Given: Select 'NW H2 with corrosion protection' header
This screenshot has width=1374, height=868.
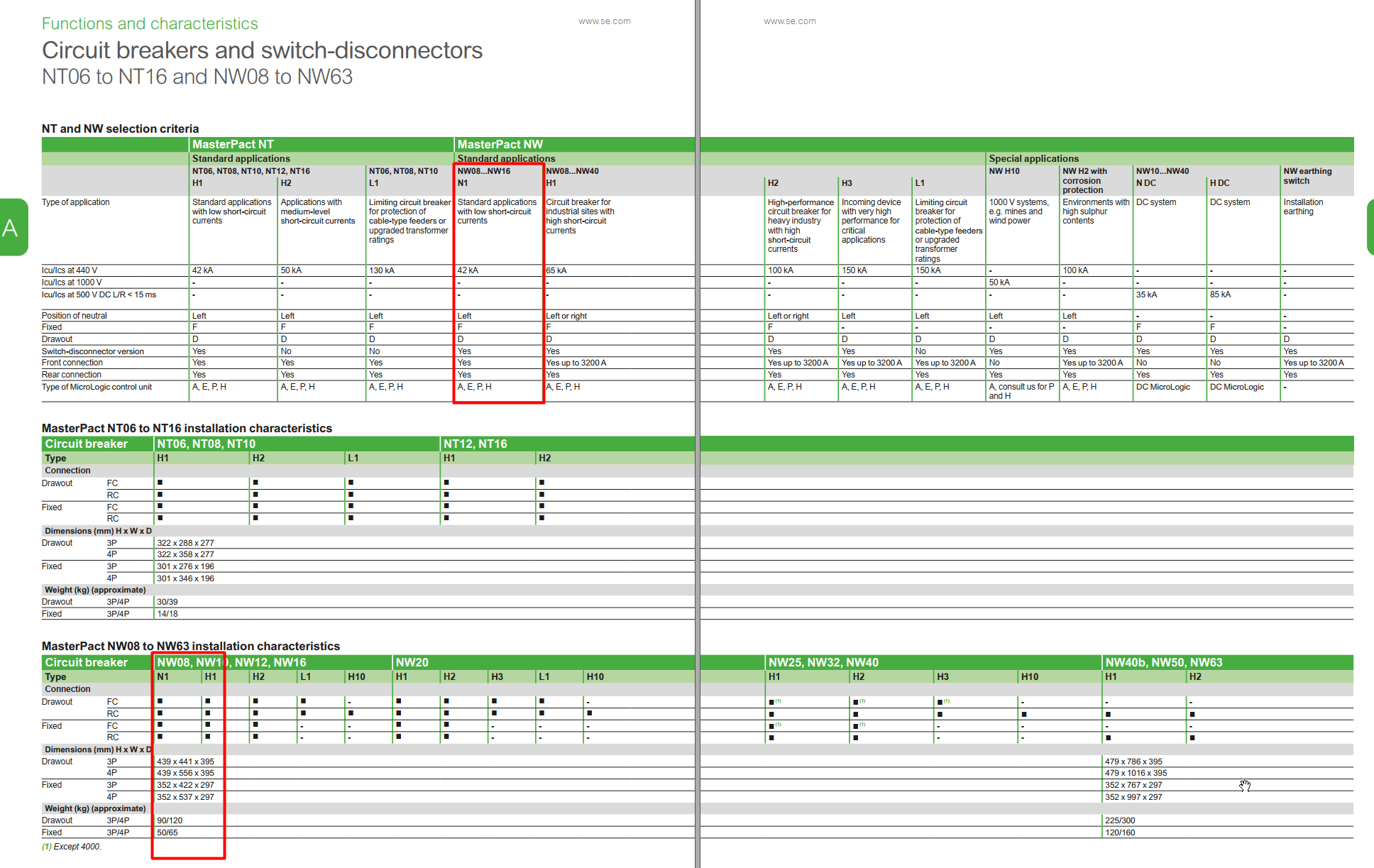Looking at the screenshot, I should pyautogui.click(x=1084, y=180).
